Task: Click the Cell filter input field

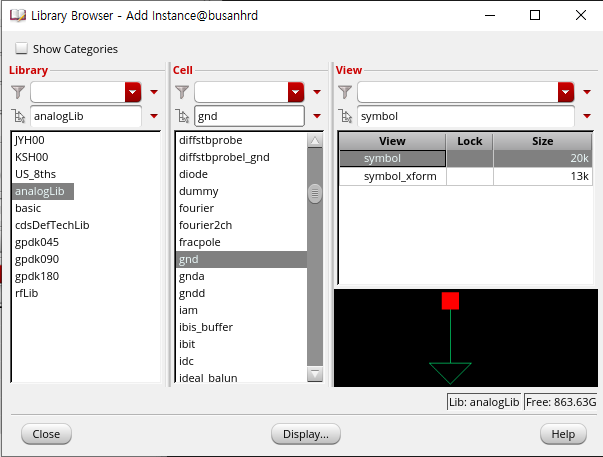Action: (241, 92)
